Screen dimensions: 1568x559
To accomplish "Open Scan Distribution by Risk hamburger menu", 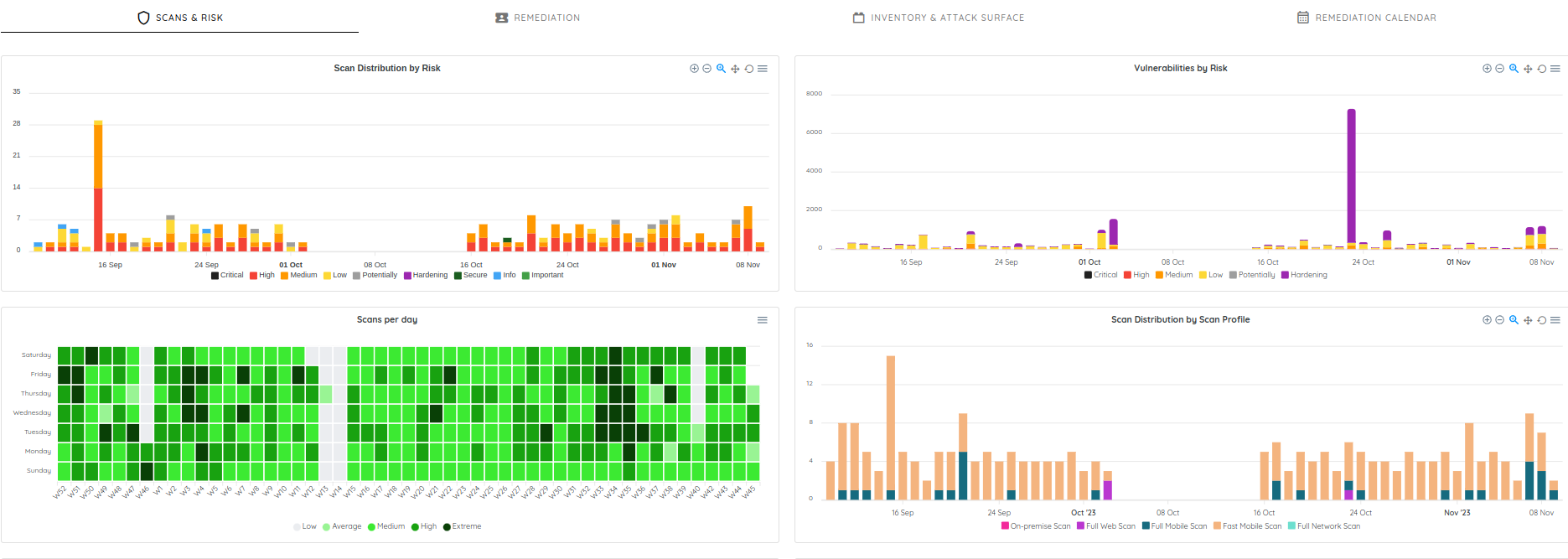I will (763, 69).
